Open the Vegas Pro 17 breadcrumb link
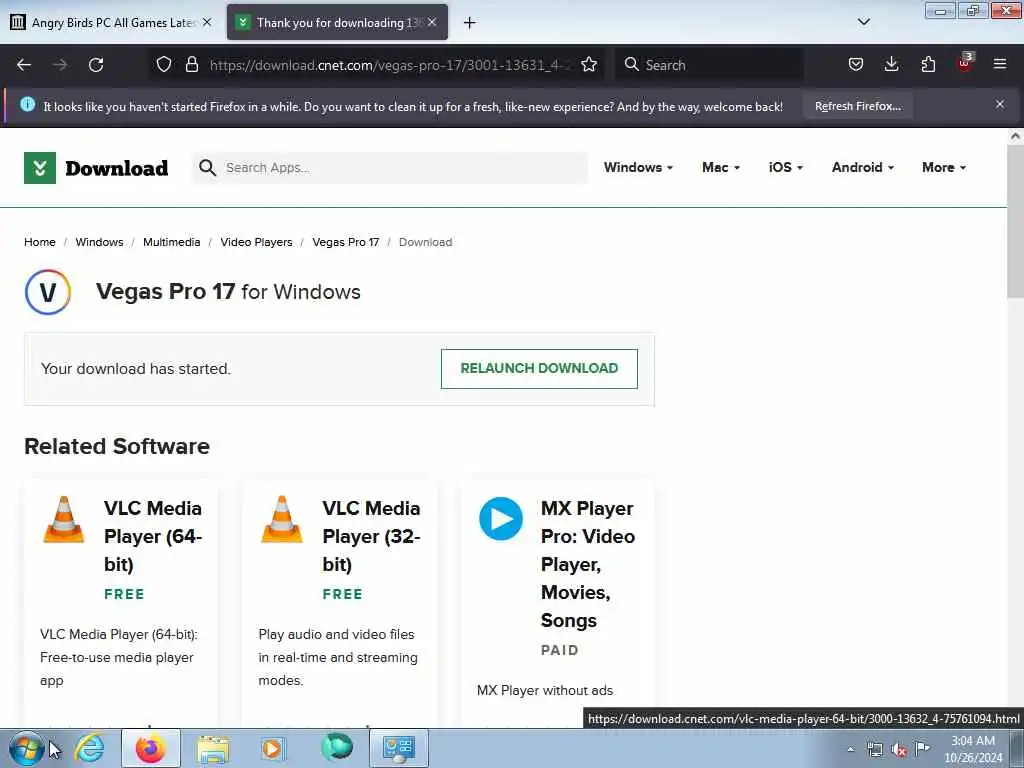 (x=345, y=242)
